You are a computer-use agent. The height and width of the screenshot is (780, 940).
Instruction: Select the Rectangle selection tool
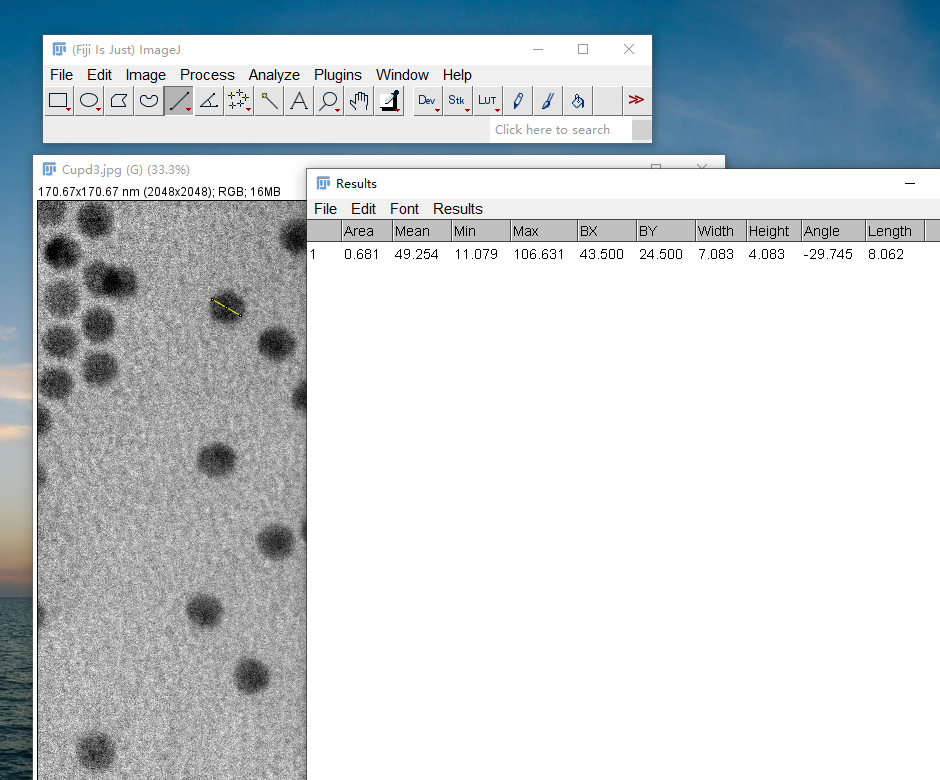(x=59, y=100)
